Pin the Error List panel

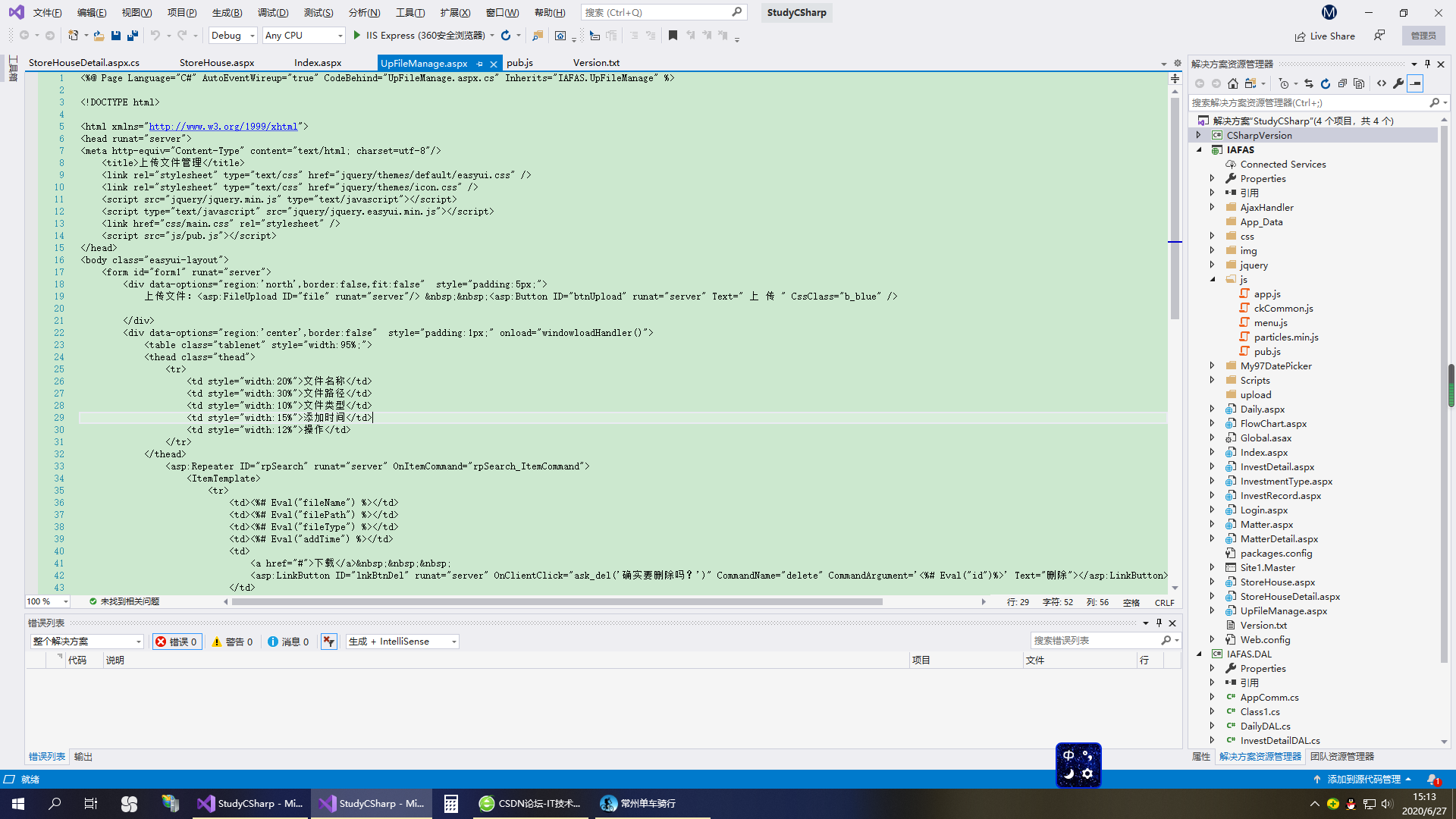coord(1159,623)
